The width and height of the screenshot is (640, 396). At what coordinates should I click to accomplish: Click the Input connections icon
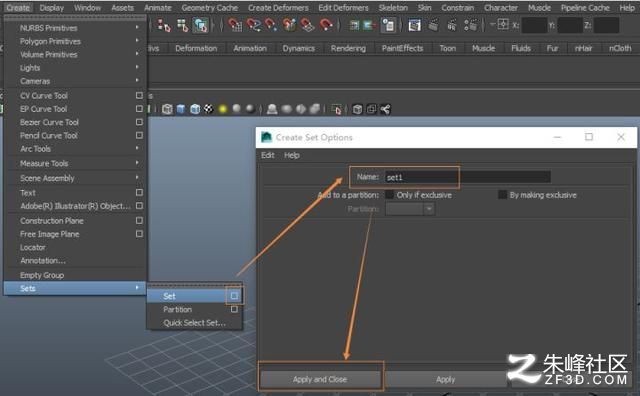[x=354, y=25]
